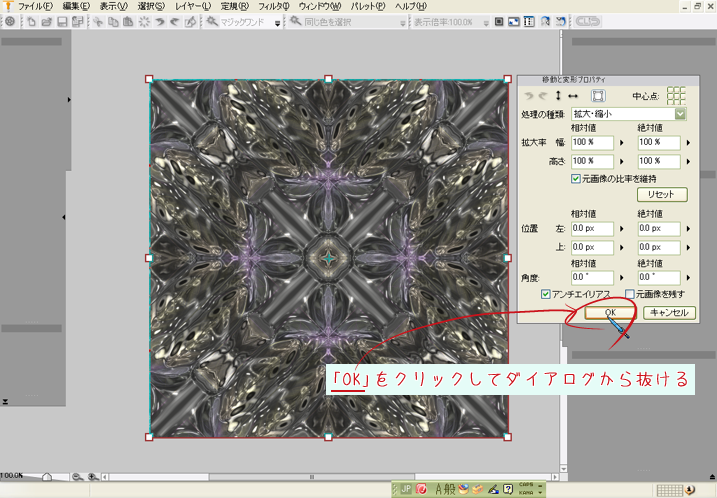Select the center point grid icon
The width and height of the screenshot is (717, 498).
coord(676,96)
